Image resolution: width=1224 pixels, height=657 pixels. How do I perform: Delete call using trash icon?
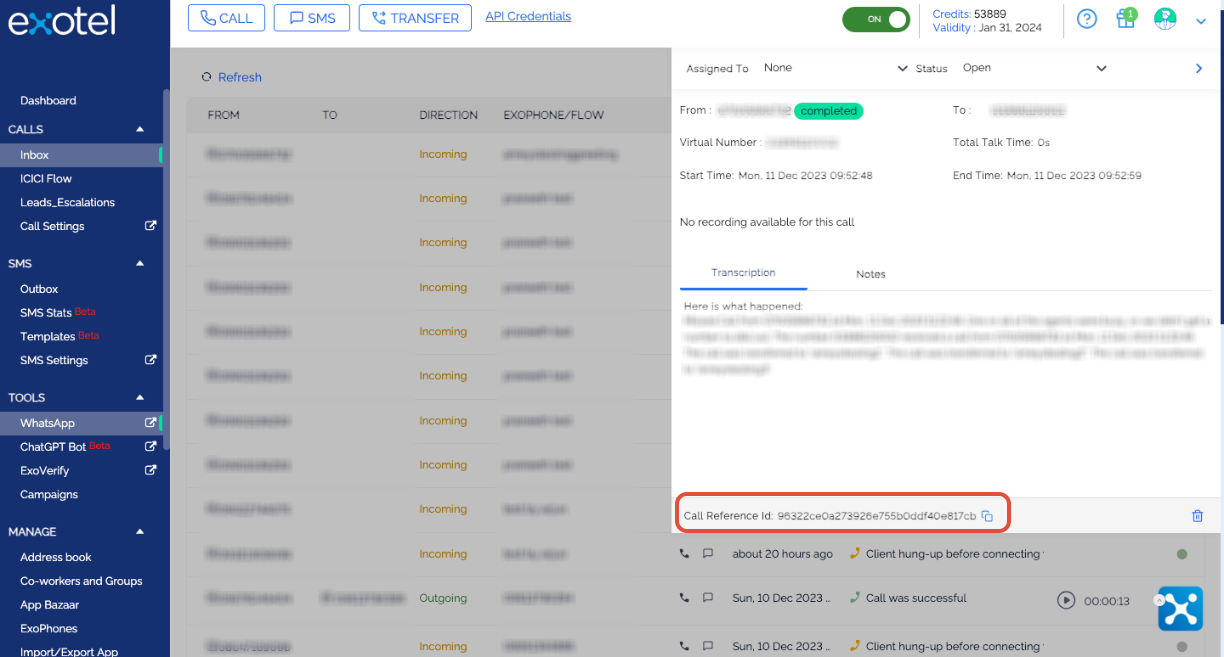[x=1197, y=516]
